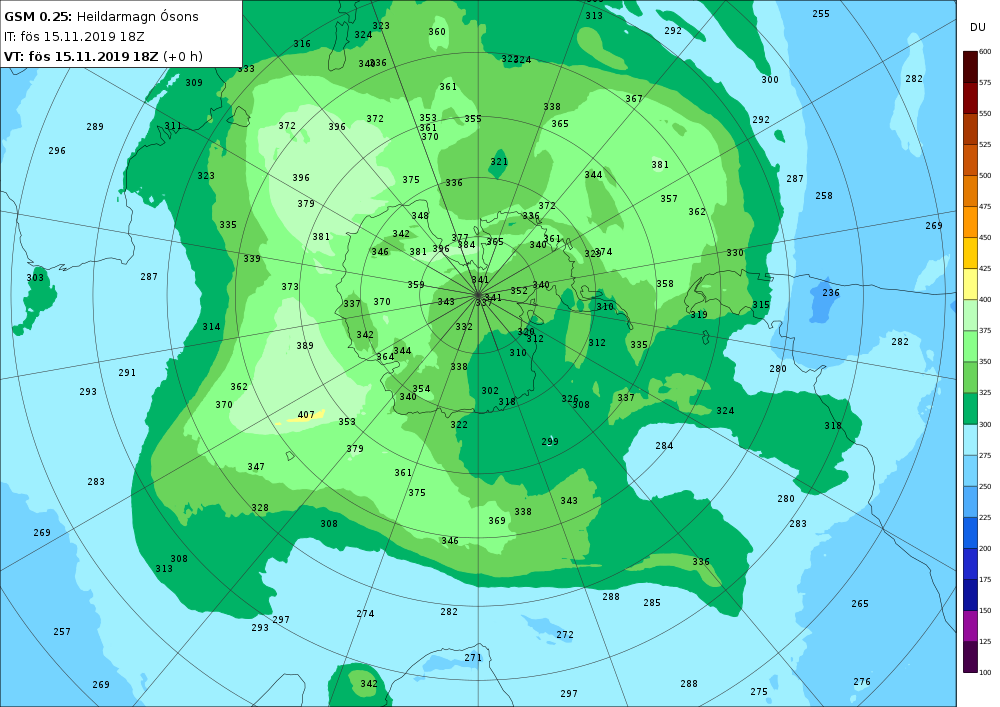Select the bright blue 200–225 legend band

970,533
